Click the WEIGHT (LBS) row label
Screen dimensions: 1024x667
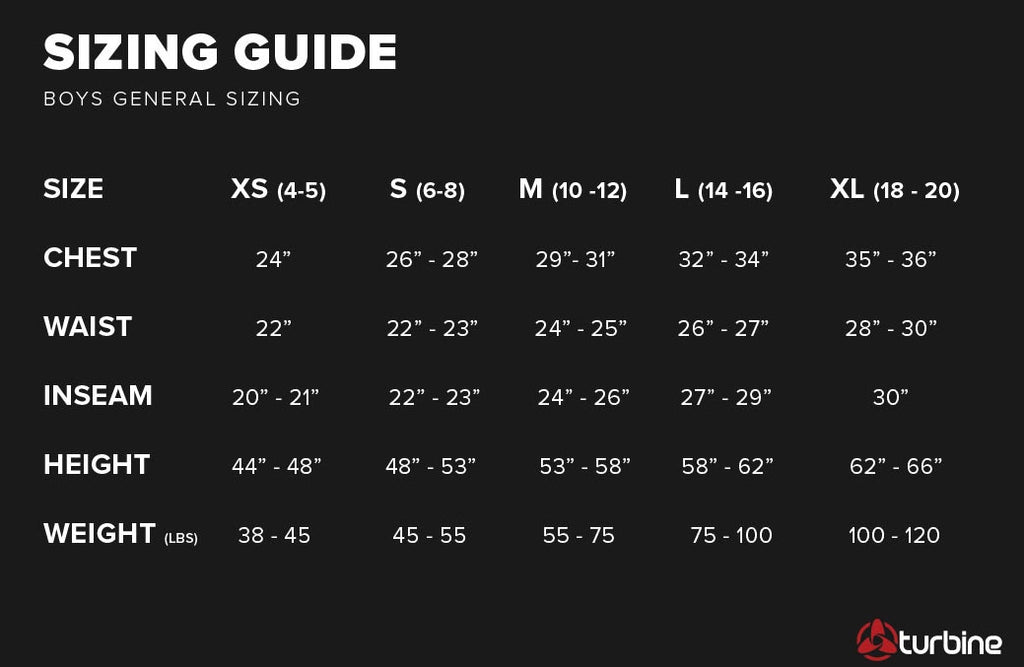121,534
